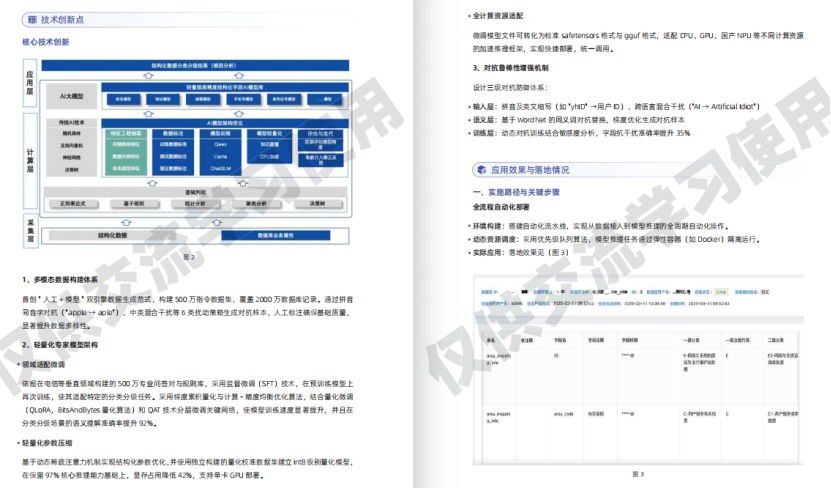Click the 应用效果与落地情况 section header icon
Viewport: 831px width, 488px height.
click(481, 170)
